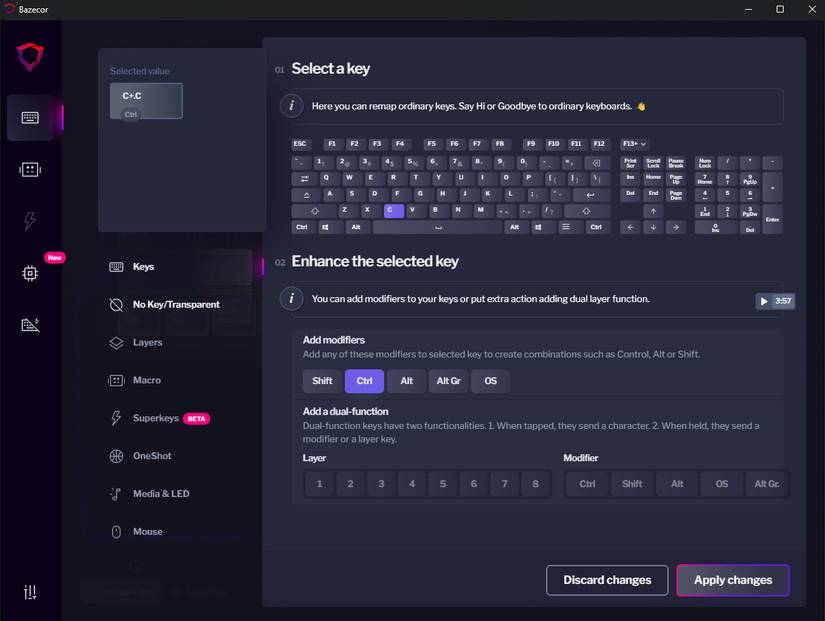Select the Keymap Editor icon in the sidebar
Image resolution: width=825 pixels, height=621 pixels.
(30, 117)
